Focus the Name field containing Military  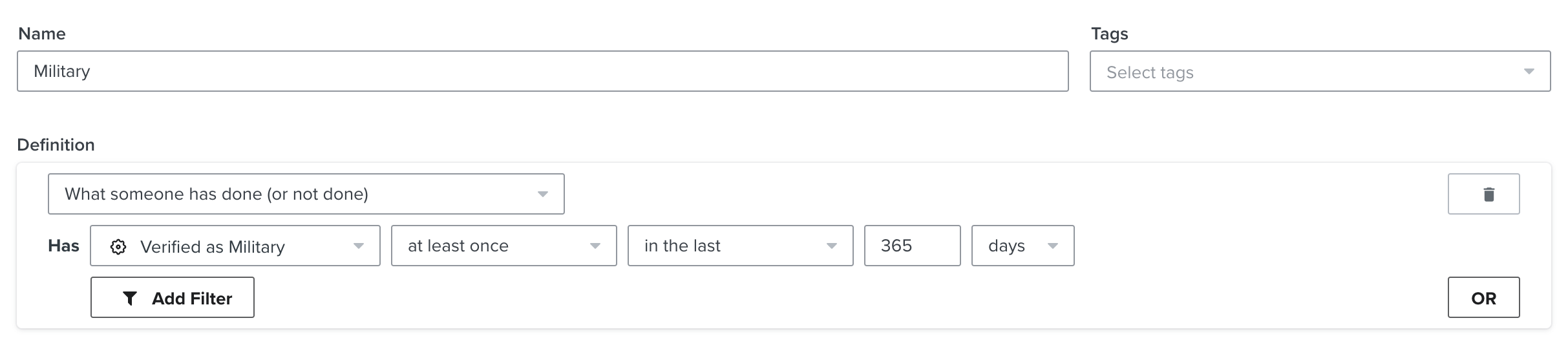[543, 71]
